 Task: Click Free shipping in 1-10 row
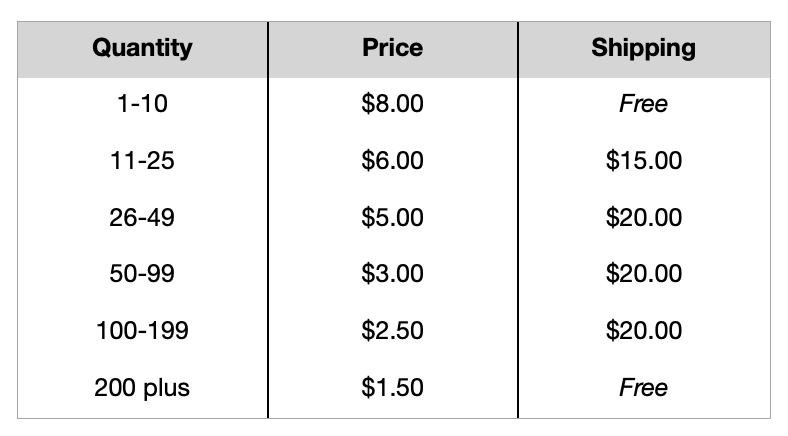tap(643, 104)
